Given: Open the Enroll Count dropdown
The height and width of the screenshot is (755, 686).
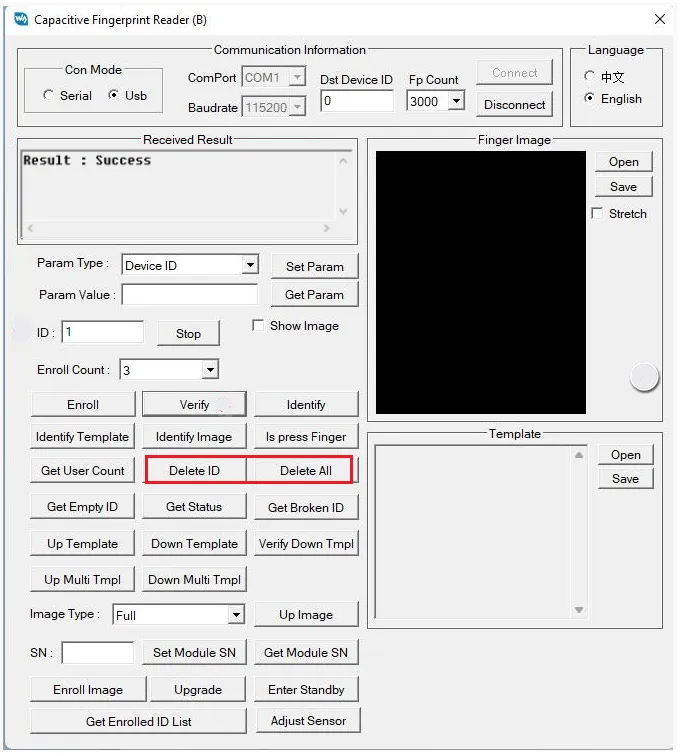Looking at the screenshot, I should click(210, 370).
